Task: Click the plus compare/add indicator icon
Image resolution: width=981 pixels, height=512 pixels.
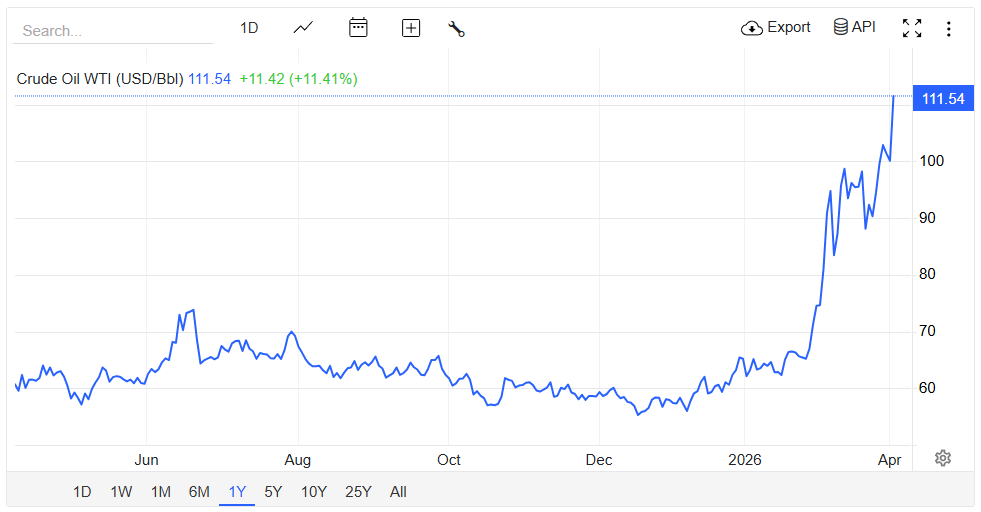Action: pos(411,28)
